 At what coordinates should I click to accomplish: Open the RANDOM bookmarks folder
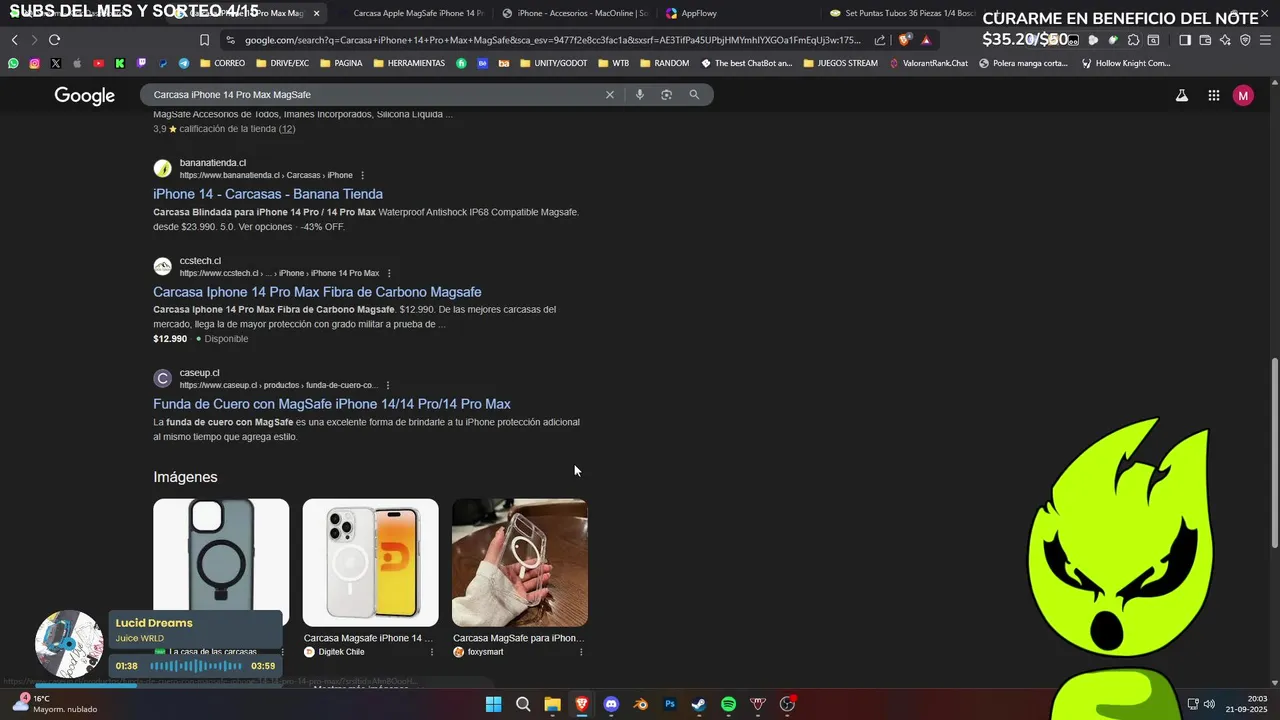click(665, 63)
